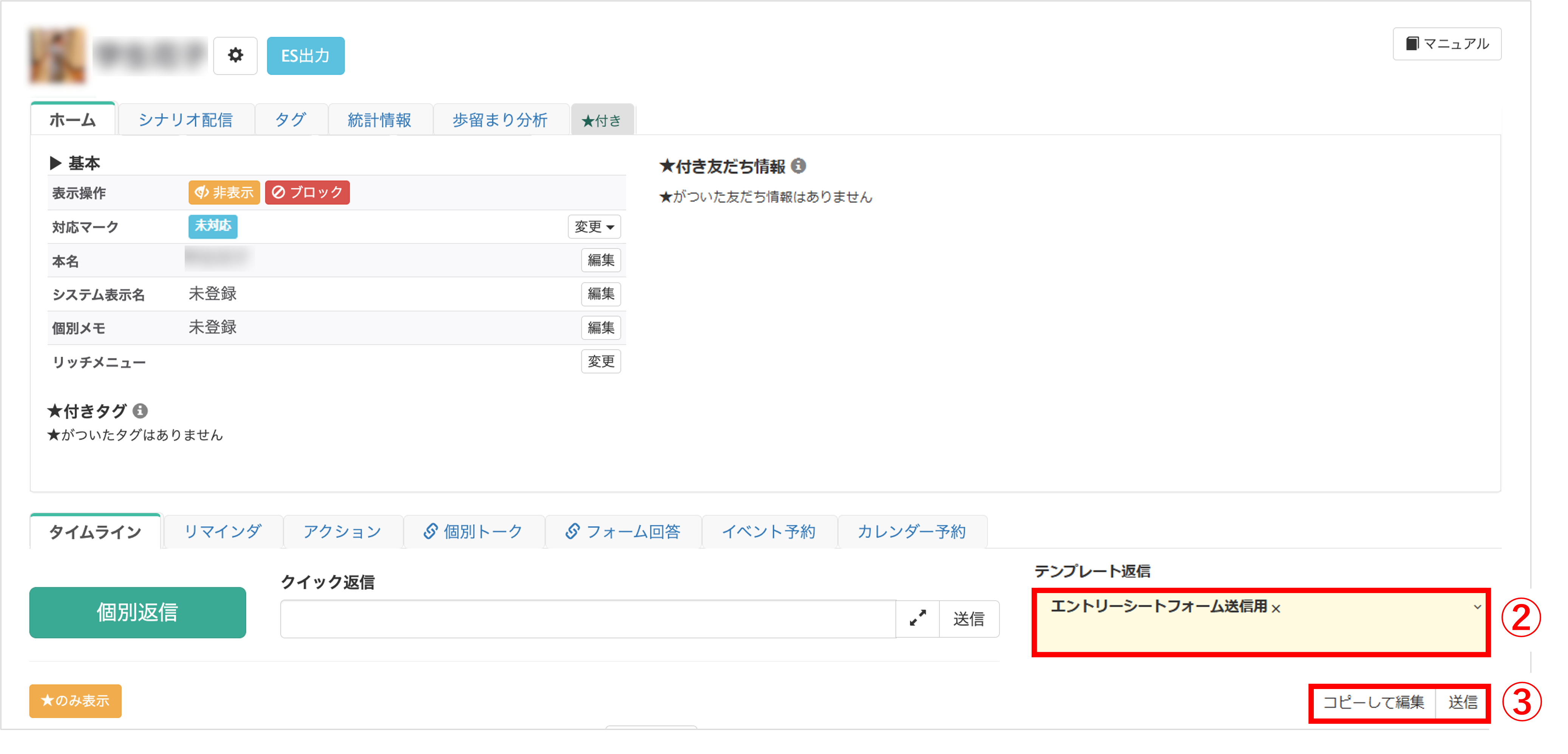The height and width of the screenshot is (754, 1568).
Task: Toggle the ★のみ表示 filter
Action: [x=75, y=701]
